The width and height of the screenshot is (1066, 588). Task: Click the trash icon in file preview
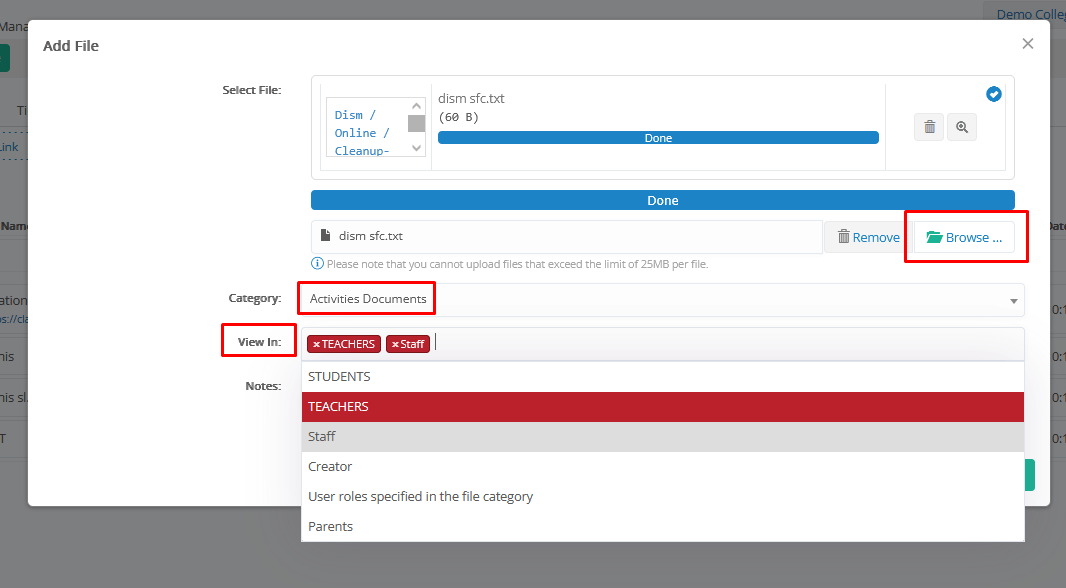click(x=929, y=127)
